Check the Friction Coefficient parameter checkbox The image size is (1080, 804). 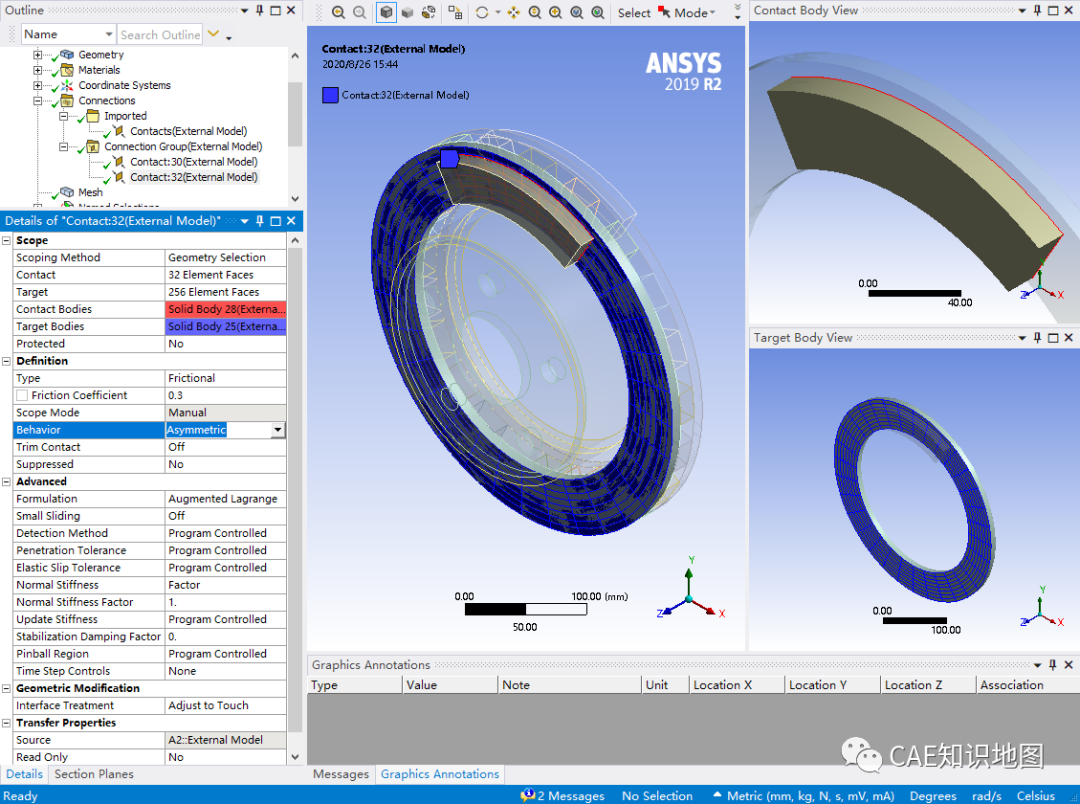point(22,395)
